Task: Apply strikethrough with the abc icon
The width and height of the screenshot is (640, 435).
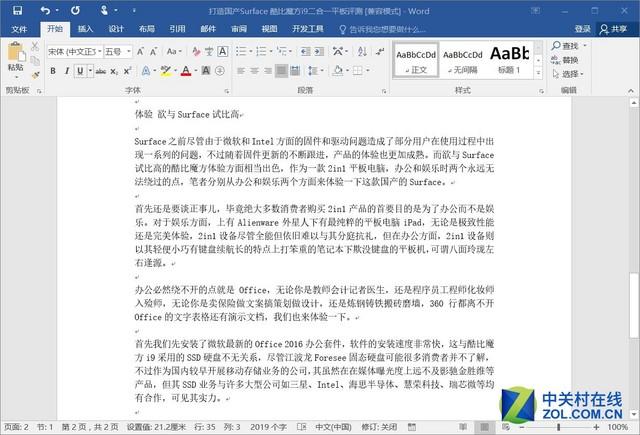Action: tap(101, 71)
